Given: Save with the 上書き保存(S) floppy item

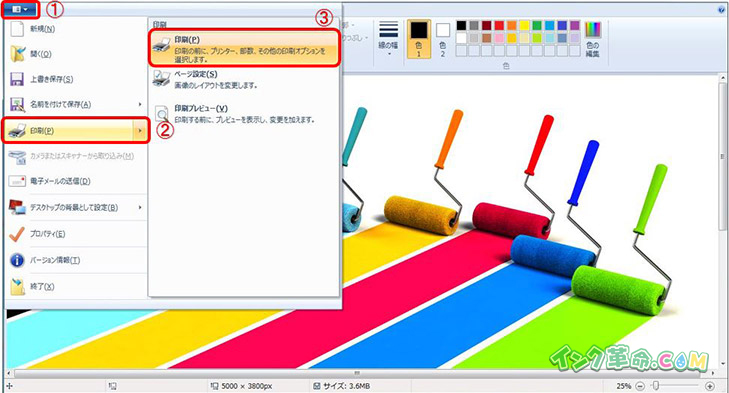Looking at the screenshot, I should (75, 79).
